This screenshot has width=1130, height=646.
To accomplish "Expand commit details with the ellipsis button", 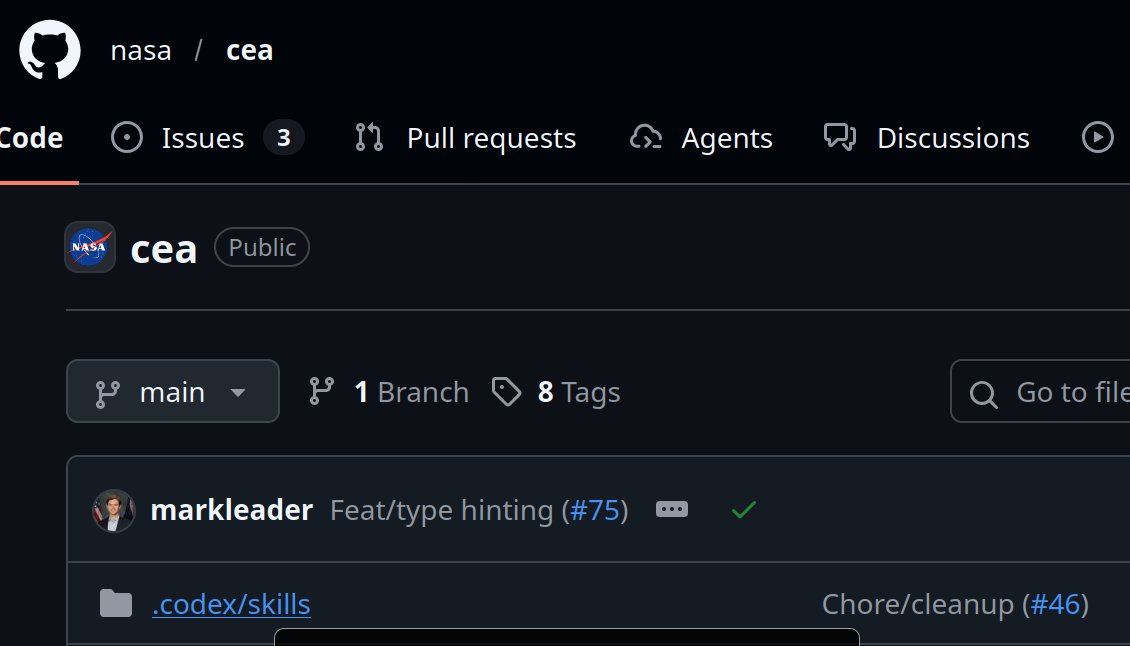I will tap(672, 510).
